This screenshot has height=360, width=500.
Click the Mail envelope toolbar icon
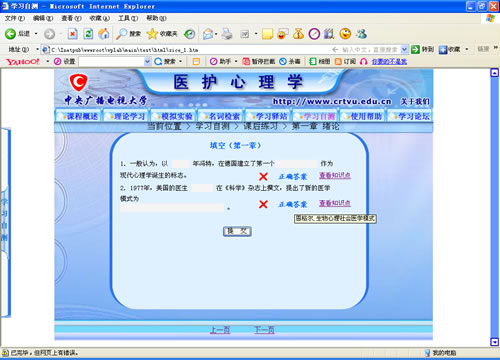(208, 34)
